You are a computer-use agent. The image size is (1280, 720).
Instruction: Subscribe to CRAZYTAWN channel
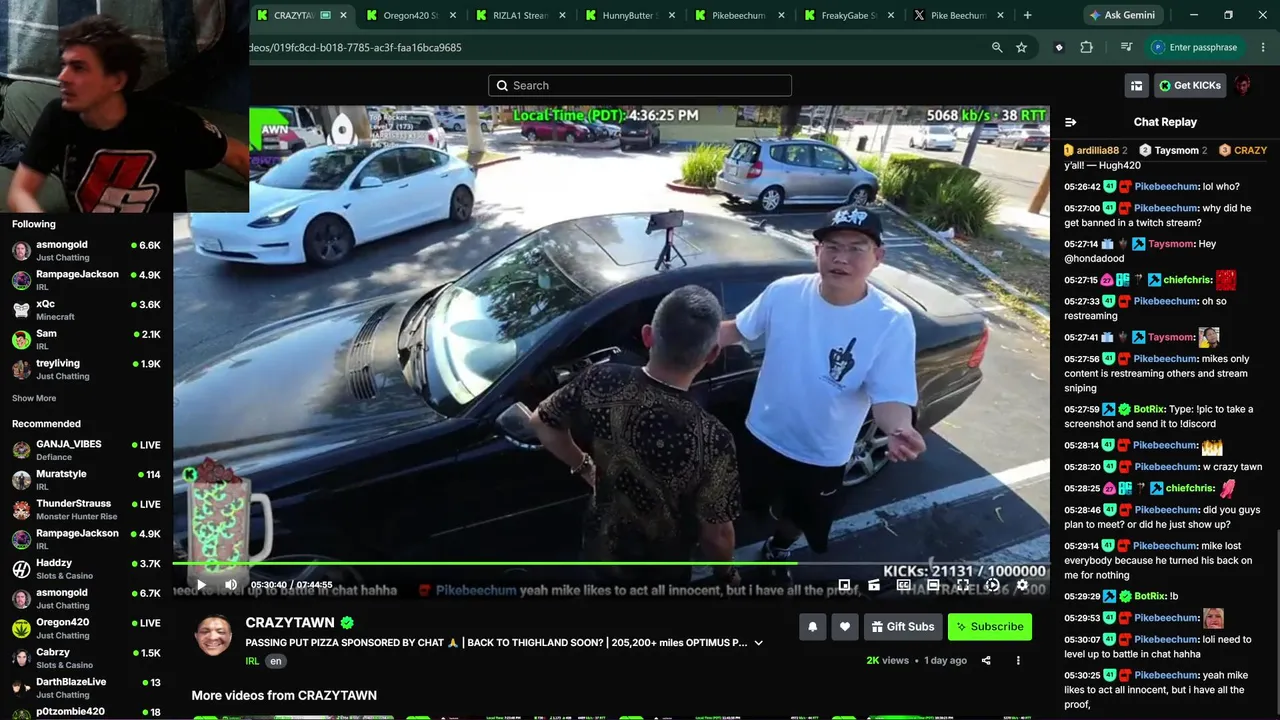(x=990, y=627)
